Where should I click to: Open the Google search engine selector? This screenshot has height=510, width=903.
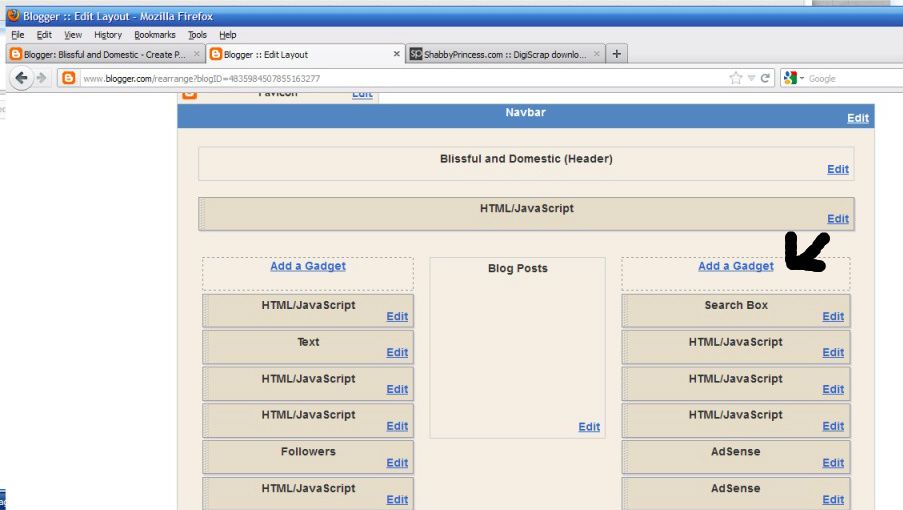click(794, 78)
